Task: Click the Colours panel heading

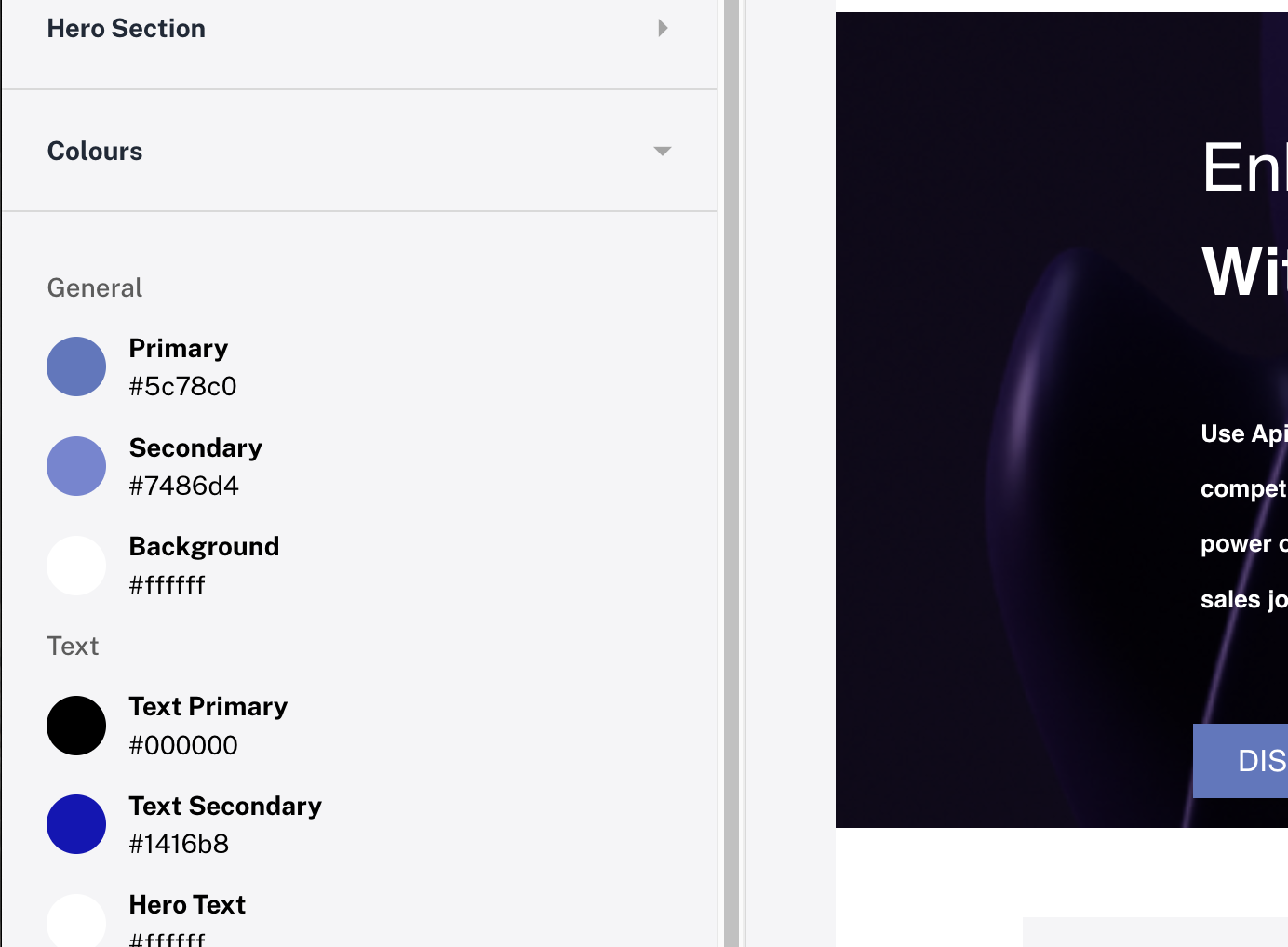Action: tap(95, 151)
